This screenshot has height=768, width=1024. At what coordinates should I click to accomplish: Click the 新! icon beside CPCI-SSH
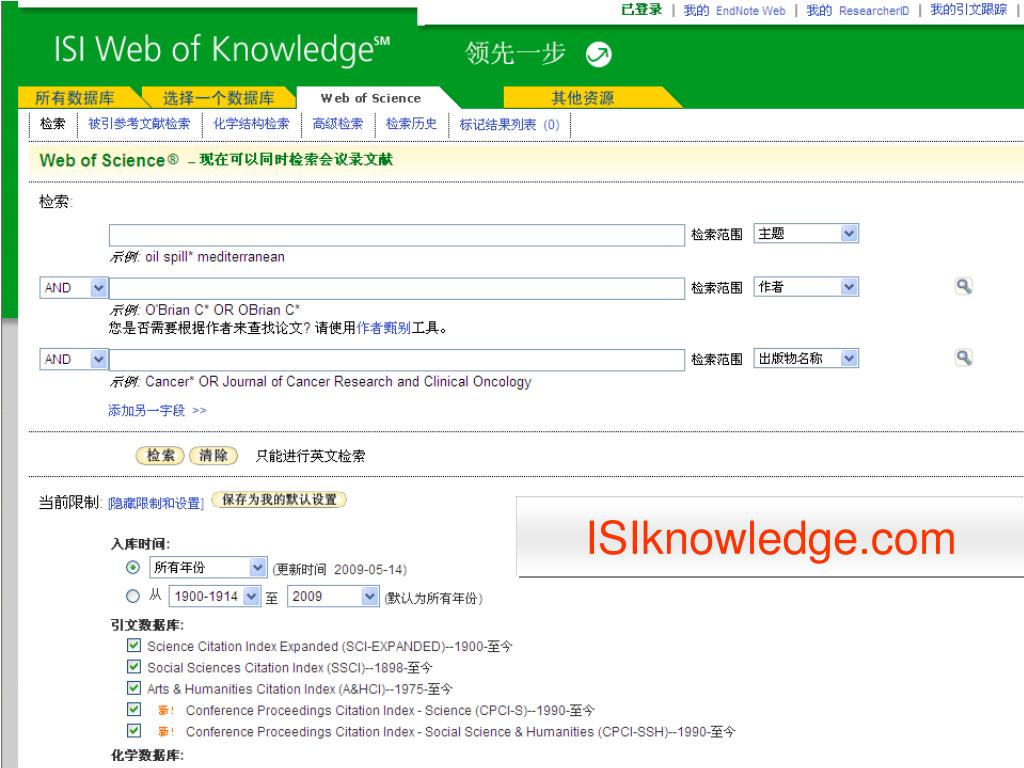166,732
